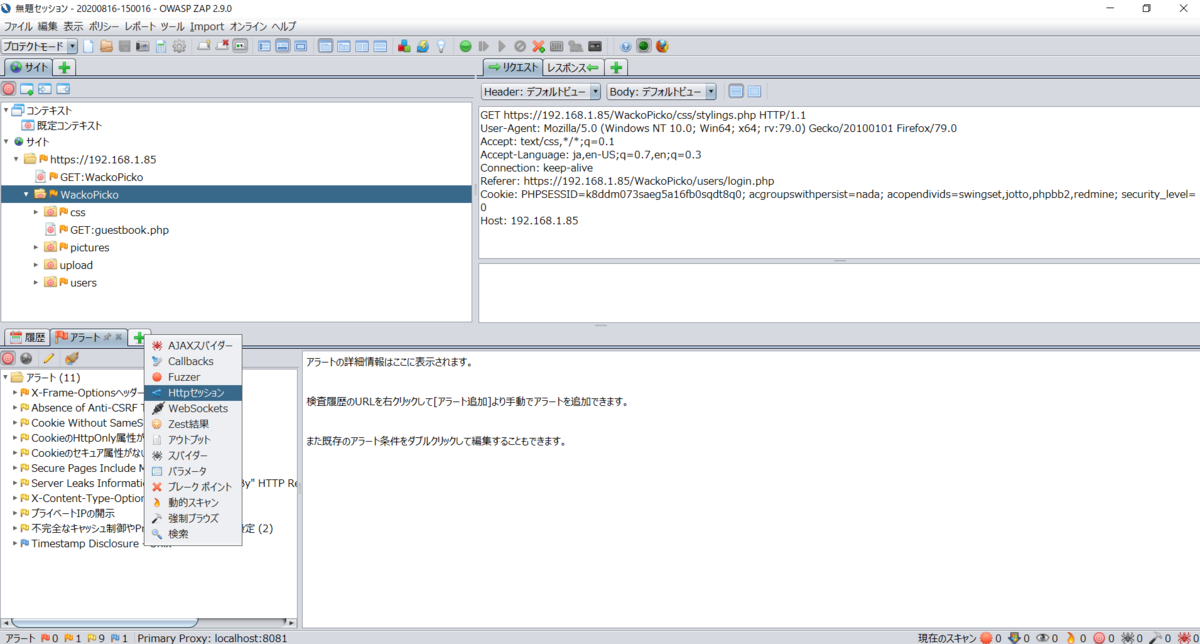Toggle the light bulb show hidden fields
Viewport: 1200px width, 644px height.
(440, 46)
